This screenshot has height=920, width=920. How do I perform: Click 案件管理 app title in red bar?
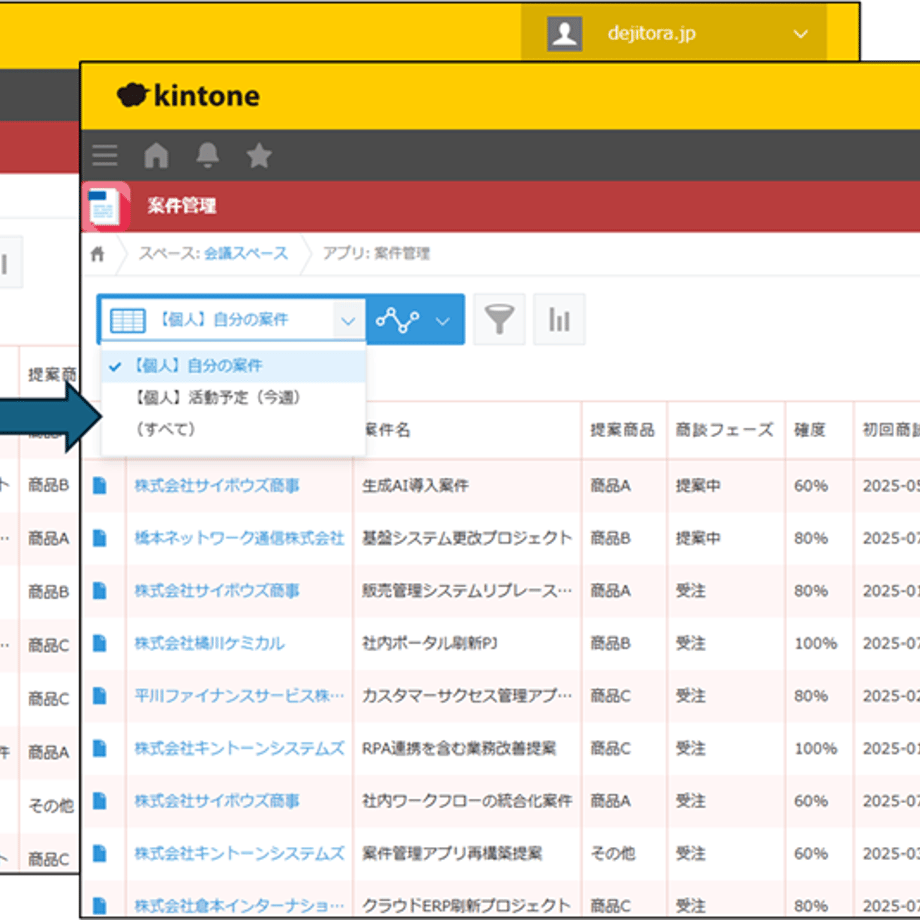click(x=182, y=206)
